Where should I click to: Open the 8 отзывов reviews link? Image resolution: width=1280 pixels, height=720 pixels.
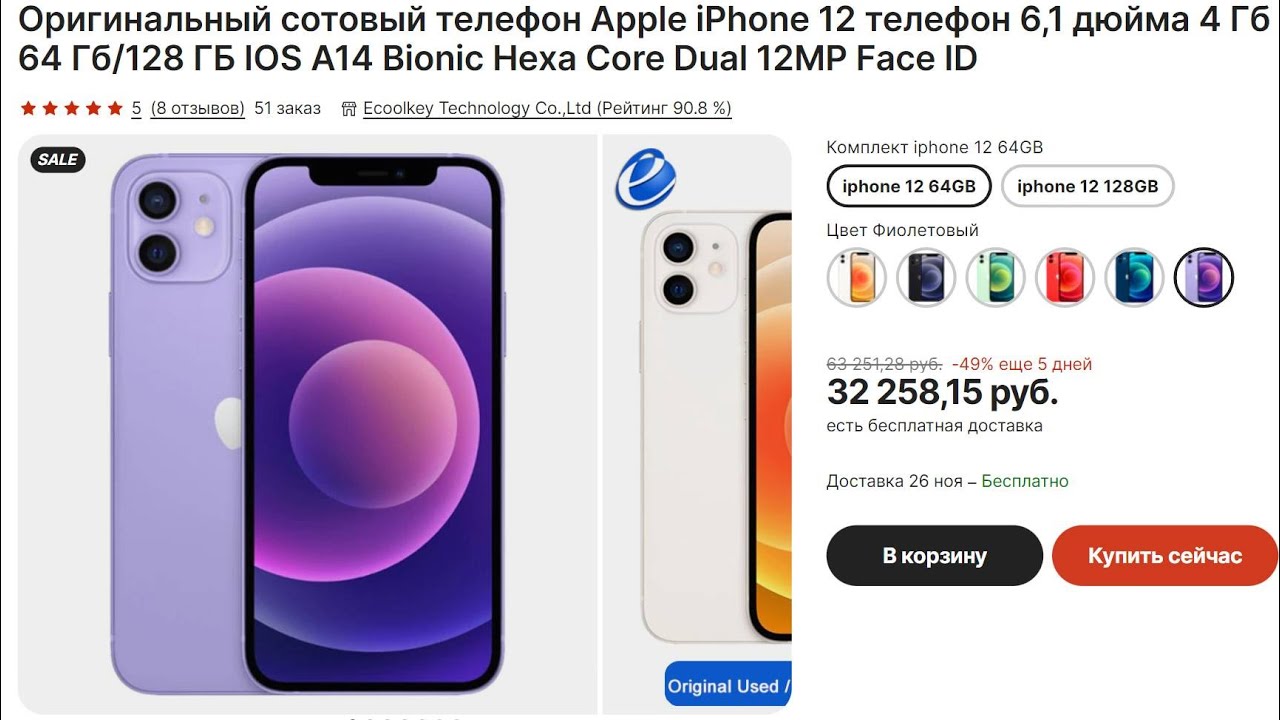[x=198, y=108]
